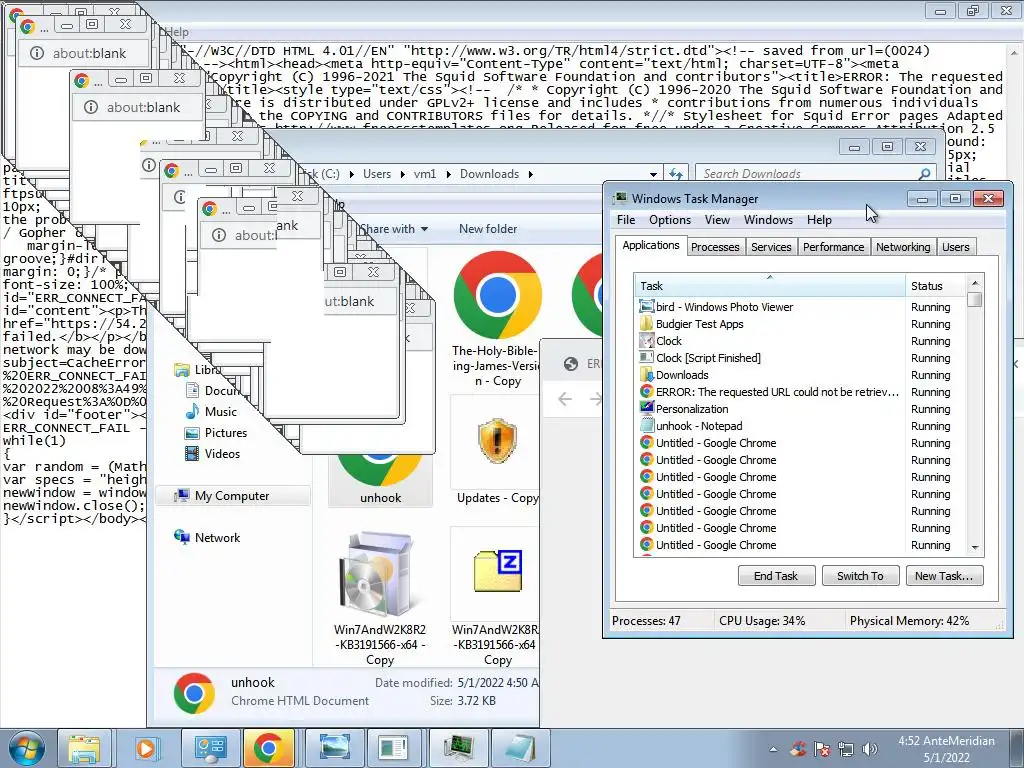Open the volume control in the system tray
This screenshot has width=1024, height=768.
coord(869,749)
